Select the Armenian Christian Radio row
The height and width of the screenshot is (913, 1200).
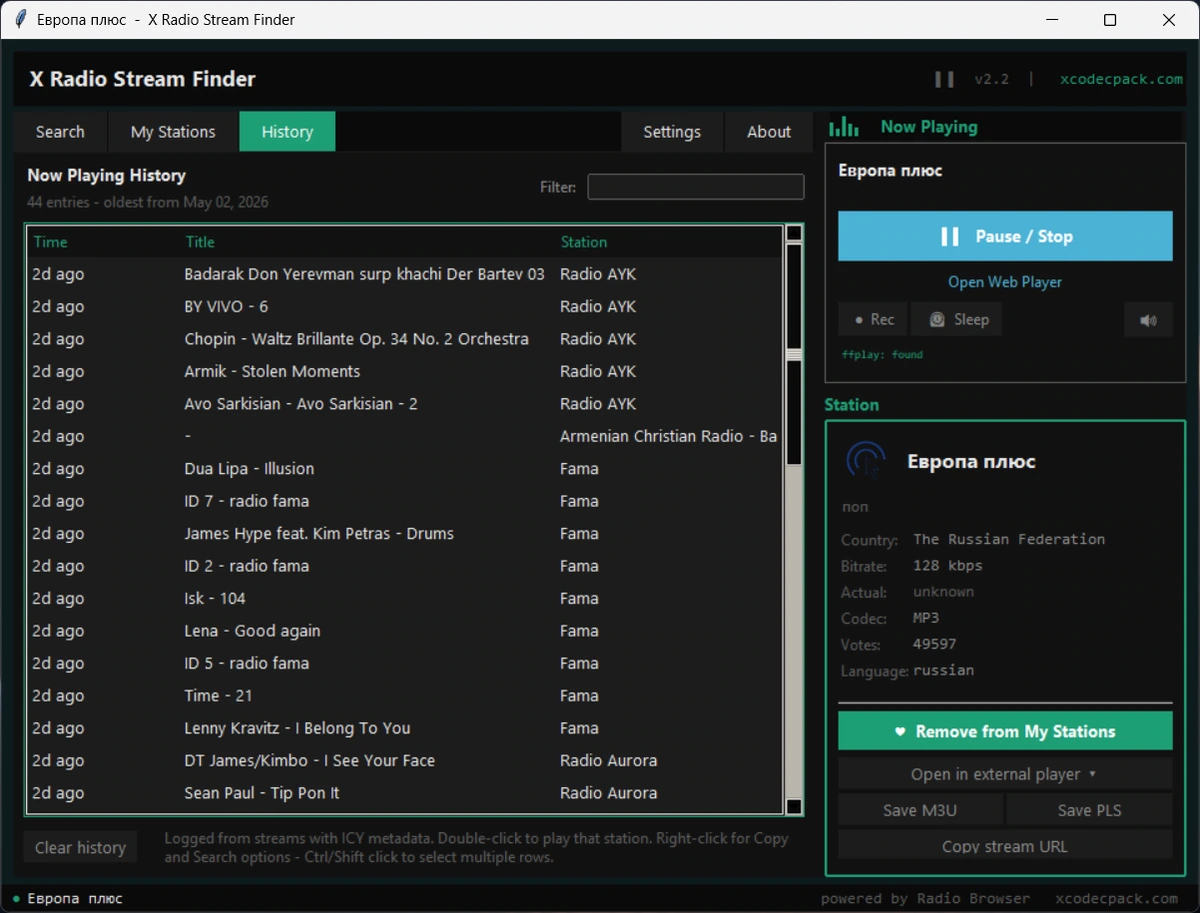coord(405,436)
